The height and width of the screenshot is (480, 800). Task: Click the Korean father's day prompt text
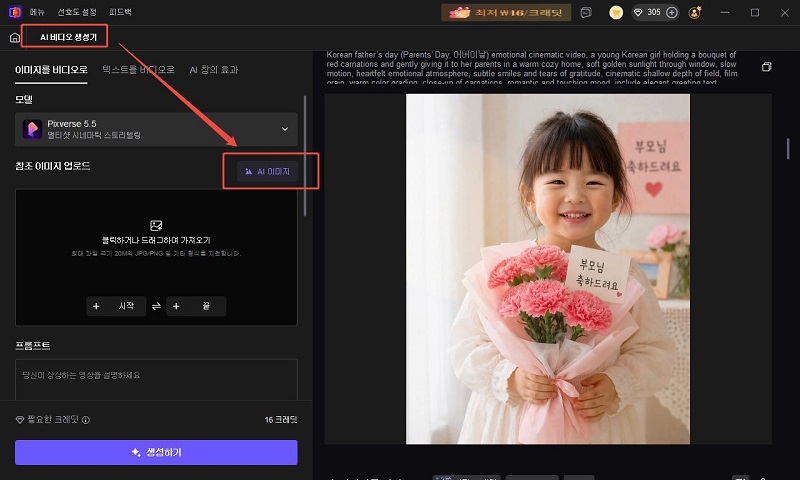(532, 68)
